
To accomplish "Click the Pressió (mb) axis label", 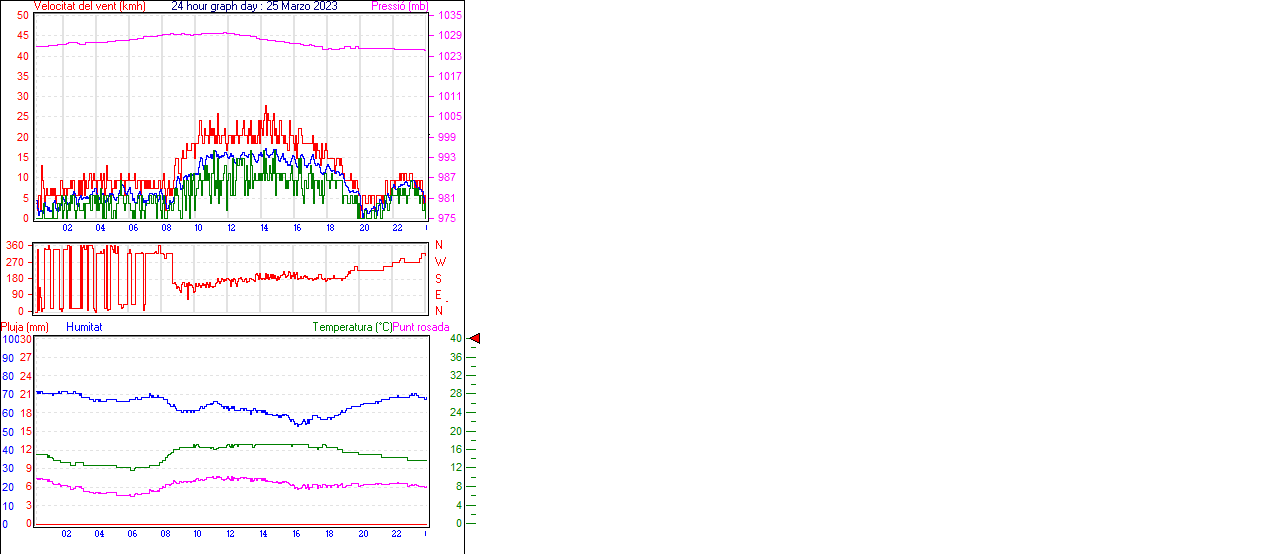I will pyautogui.click(x=400, y=6).
